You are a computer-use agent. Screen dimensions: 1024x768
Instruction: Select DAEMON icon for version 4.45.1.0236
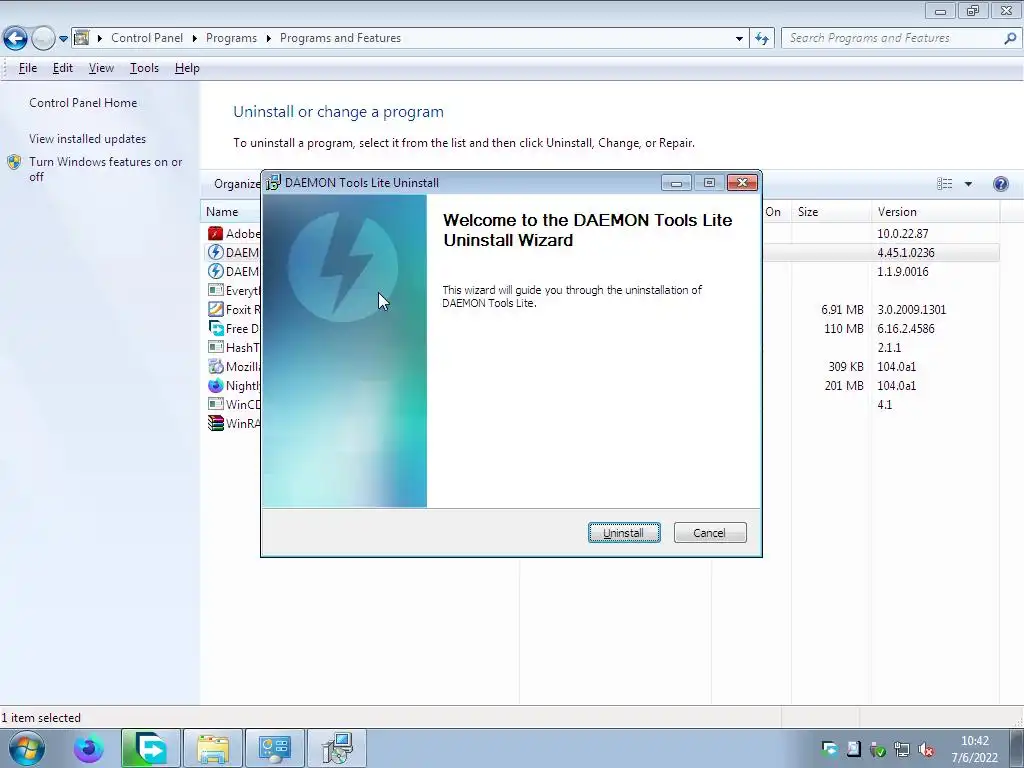pos(216,252)
